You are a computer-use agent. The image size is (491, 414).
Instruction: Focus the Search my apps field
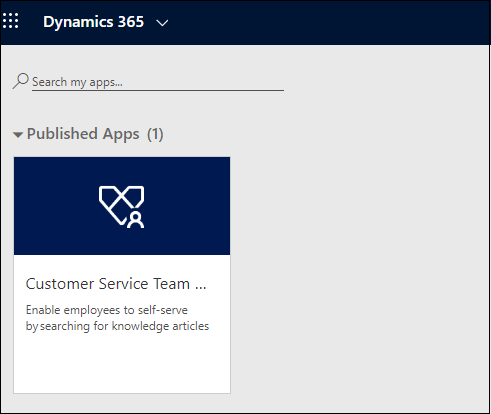click(x=158, y=82)
